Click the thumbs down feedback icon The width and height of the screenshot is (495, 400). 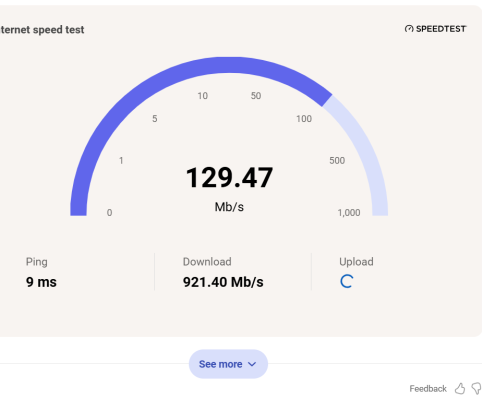[x=476, y=388]
